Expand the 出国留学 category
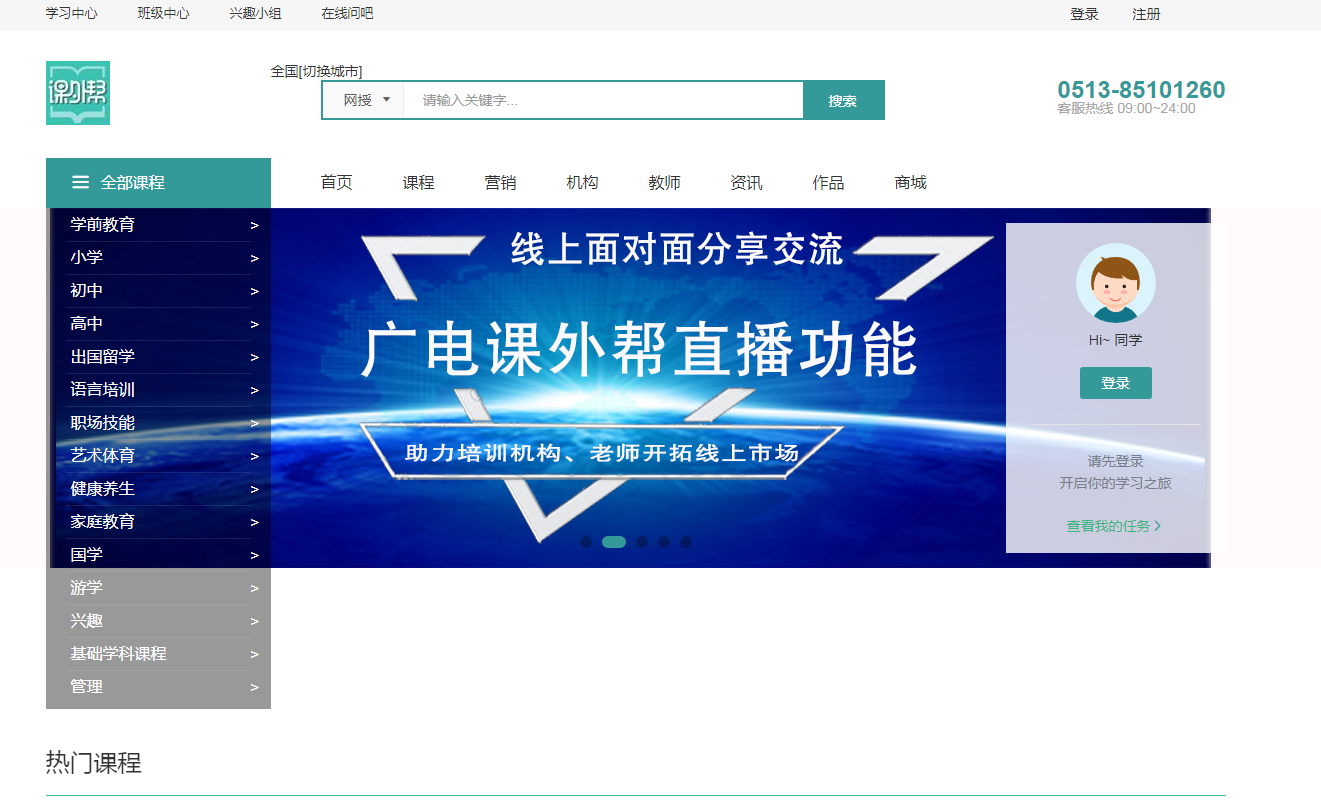The image size is (1321, 809). [103, 357]
